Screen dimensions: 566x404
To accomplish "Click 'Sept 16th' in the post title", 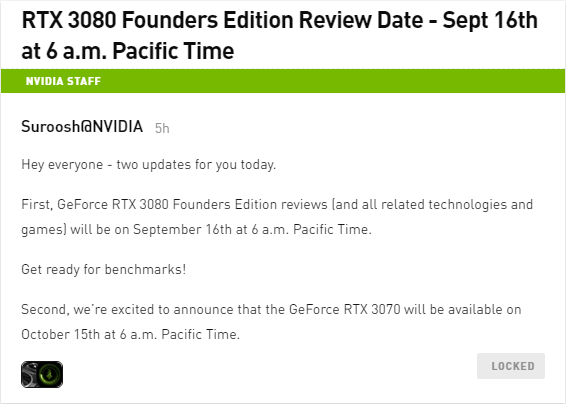I will (x=490, y=20).
